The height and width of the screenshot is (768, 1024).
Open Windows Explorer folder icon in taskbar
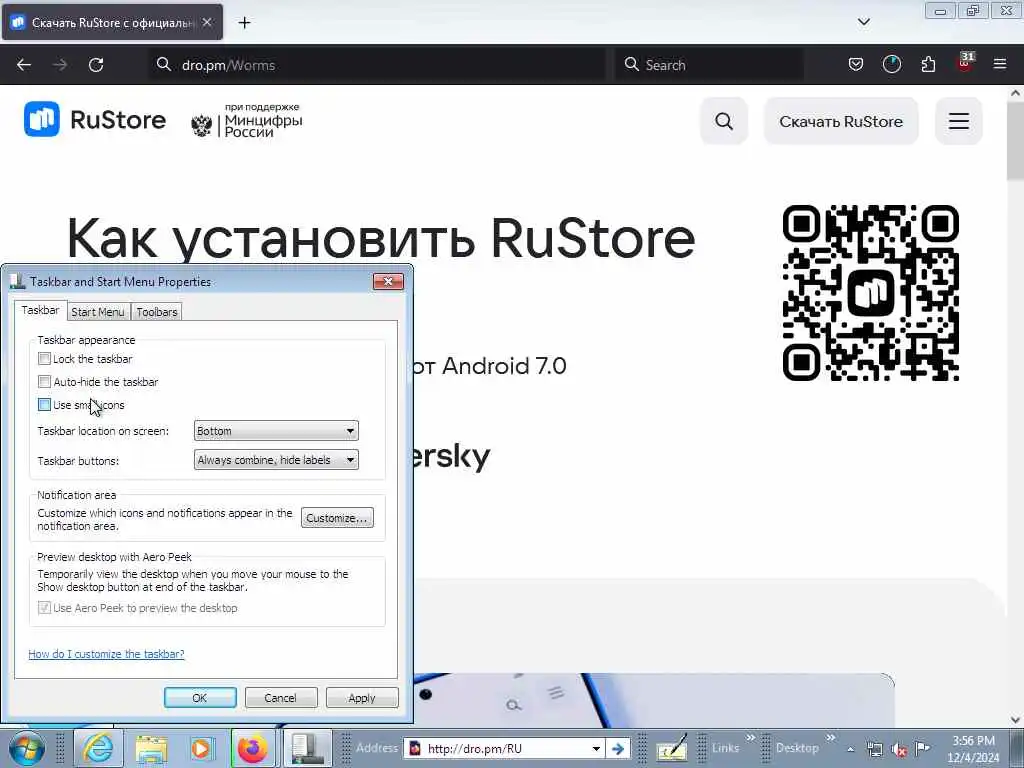tap(152, 748)
